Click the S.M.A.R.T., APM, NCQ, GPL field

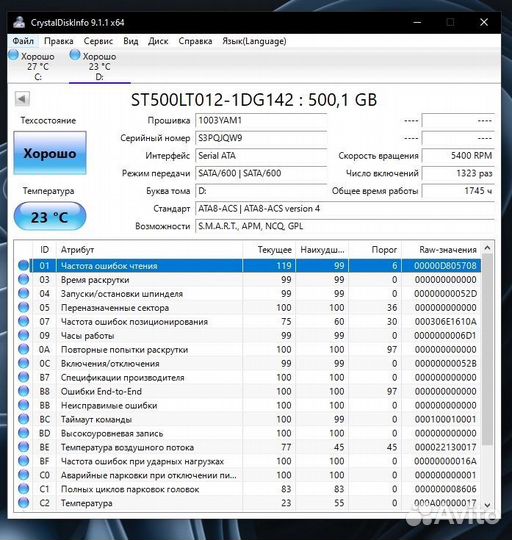[x=345, y=226]
